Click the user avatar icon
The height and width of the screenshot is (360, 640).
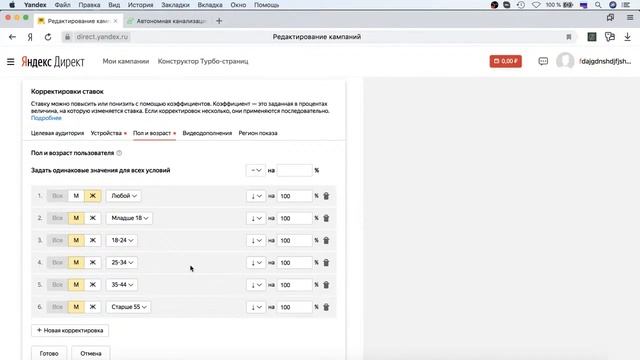click(x=565, y=61)
